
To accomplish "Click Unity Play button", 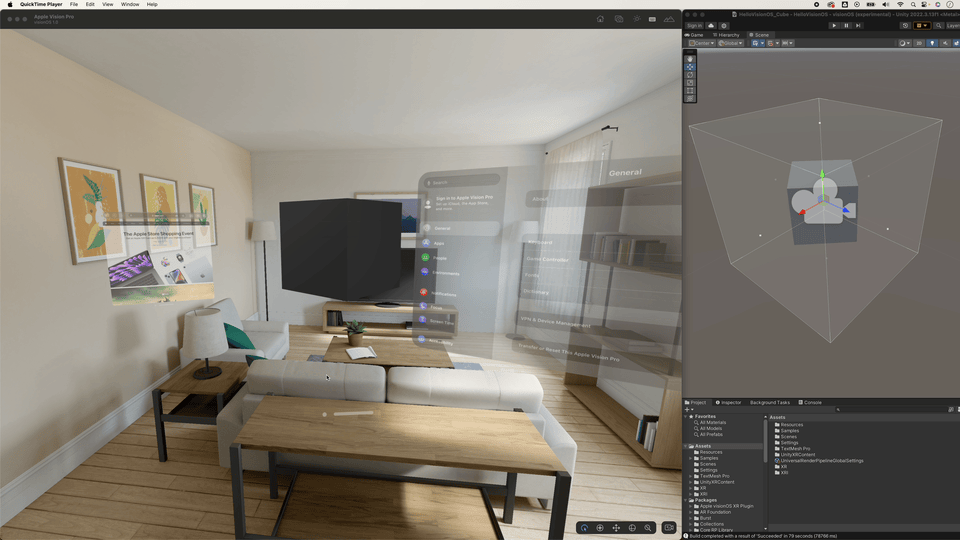I will pos(834,26).
